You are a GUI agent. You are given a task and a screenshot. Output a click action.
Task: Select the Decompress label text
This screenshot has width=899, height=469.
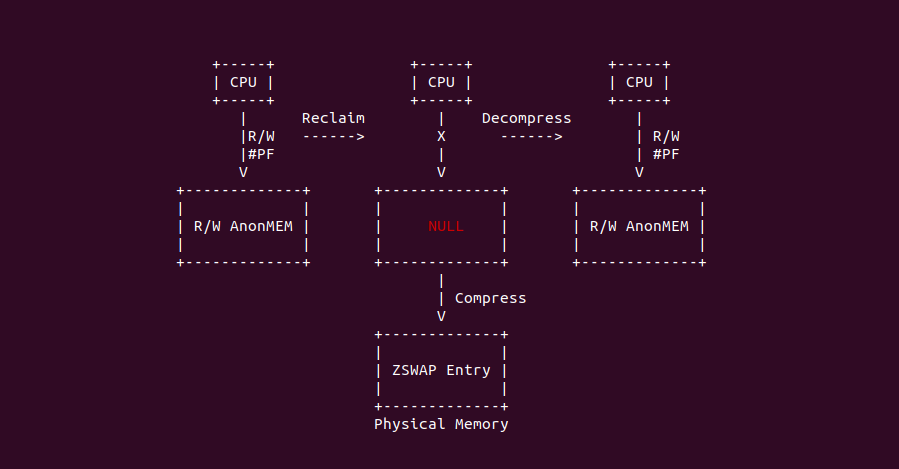click(x=526, y=118)
